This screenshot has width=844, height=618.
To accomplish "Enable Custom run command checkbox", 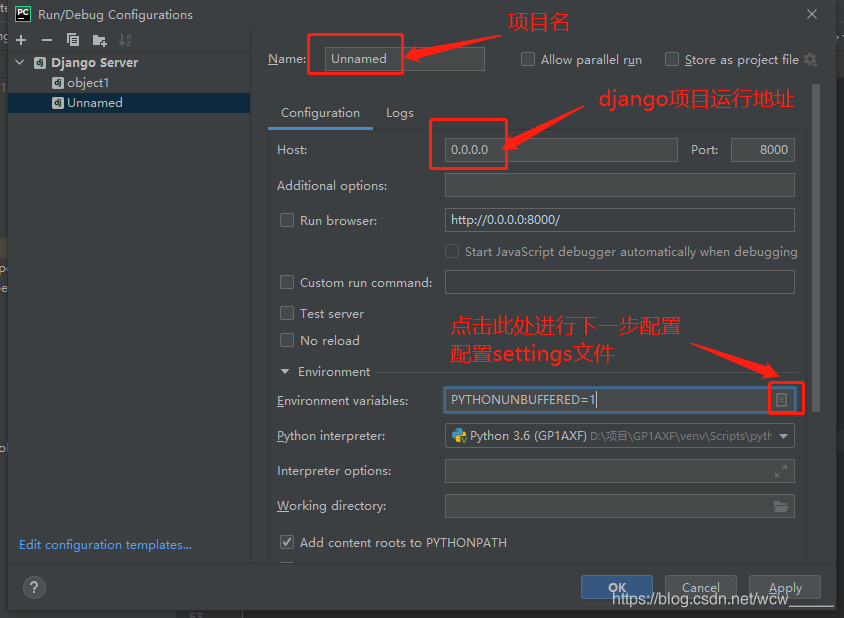I will click(x=287, y=282).
